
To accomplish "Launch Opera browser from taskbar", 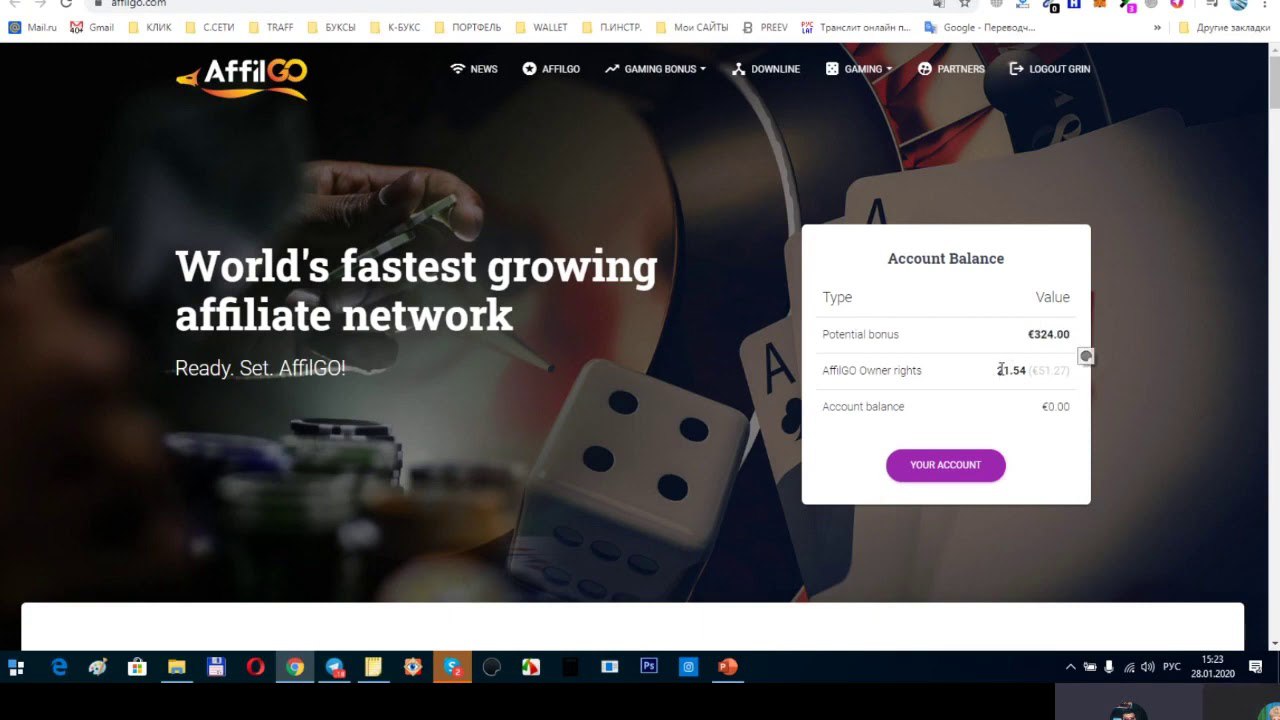I will [x=255, y=666].
